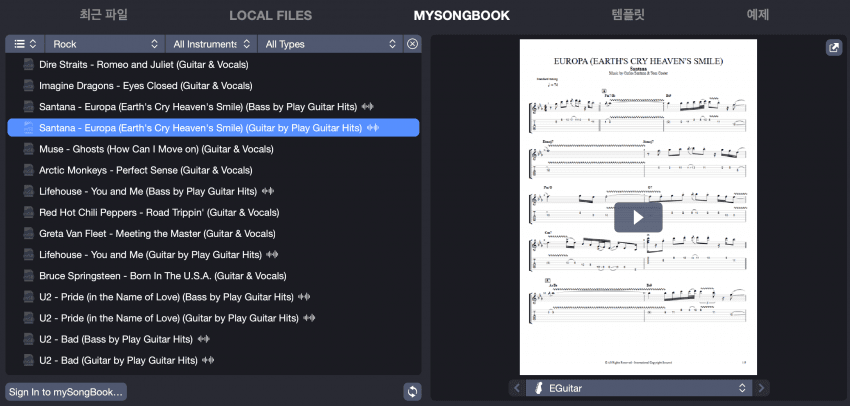The width and height of the screenshot is (850, 406).
Task: Select Lifehouse - You and Me Guitar version
Action: pos(213,255)
